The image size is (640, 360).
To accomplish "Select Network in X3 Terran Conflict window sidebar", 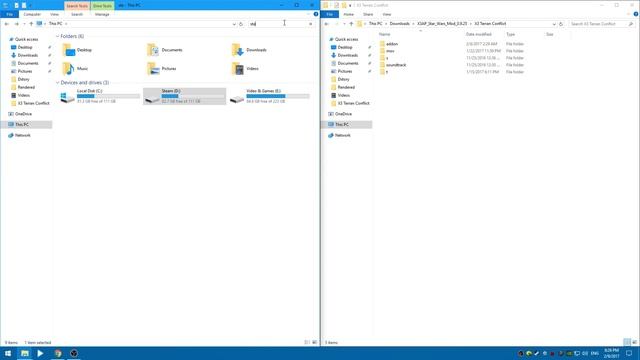I will click(x=342, y=135).
